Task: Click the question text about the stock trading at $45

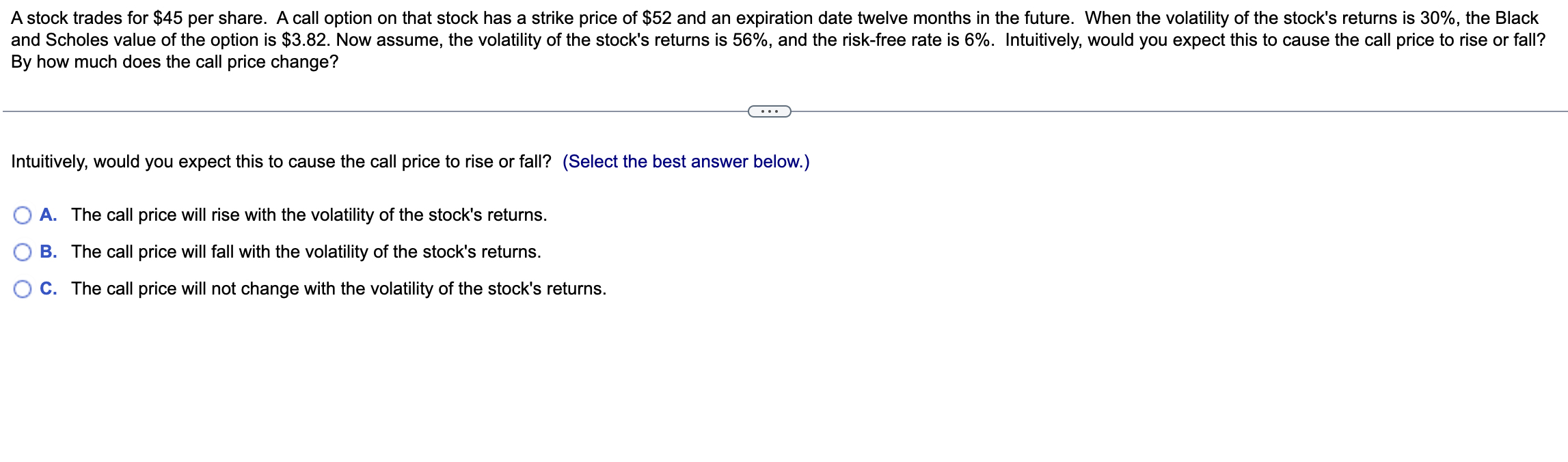Action: 410,18
